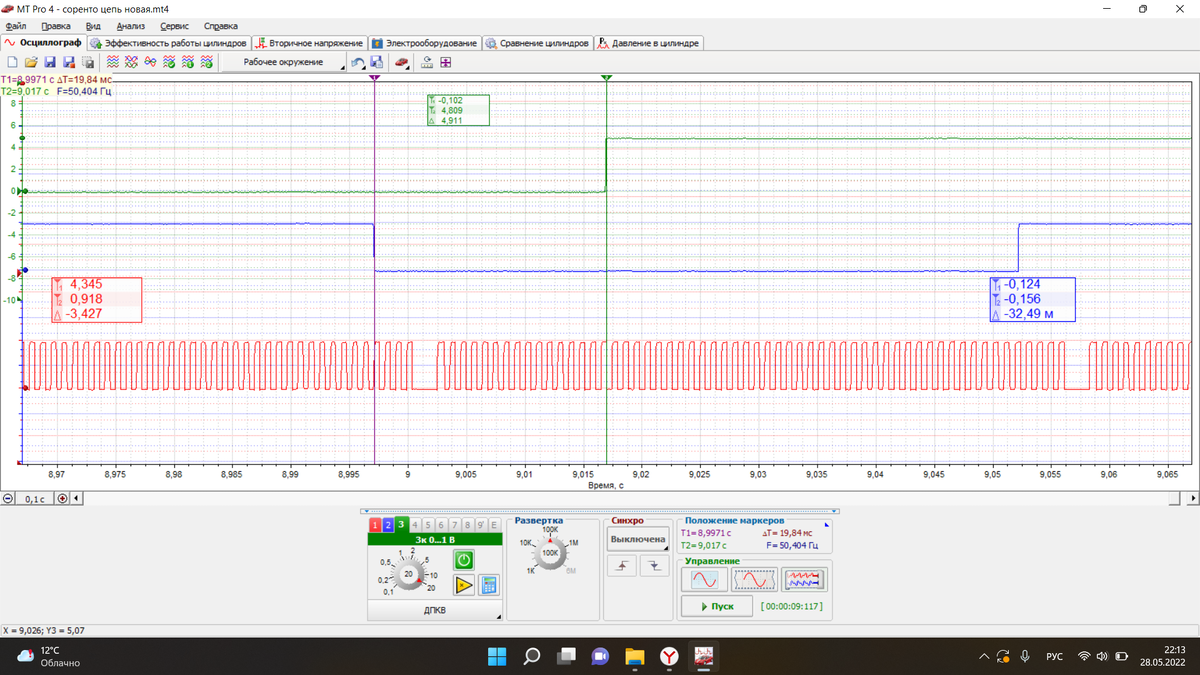Open taskbar Search magnifier
Image resolution: width=1200 pixels, height=675 pixels.
pyautogui.click(x=531, y=656)
